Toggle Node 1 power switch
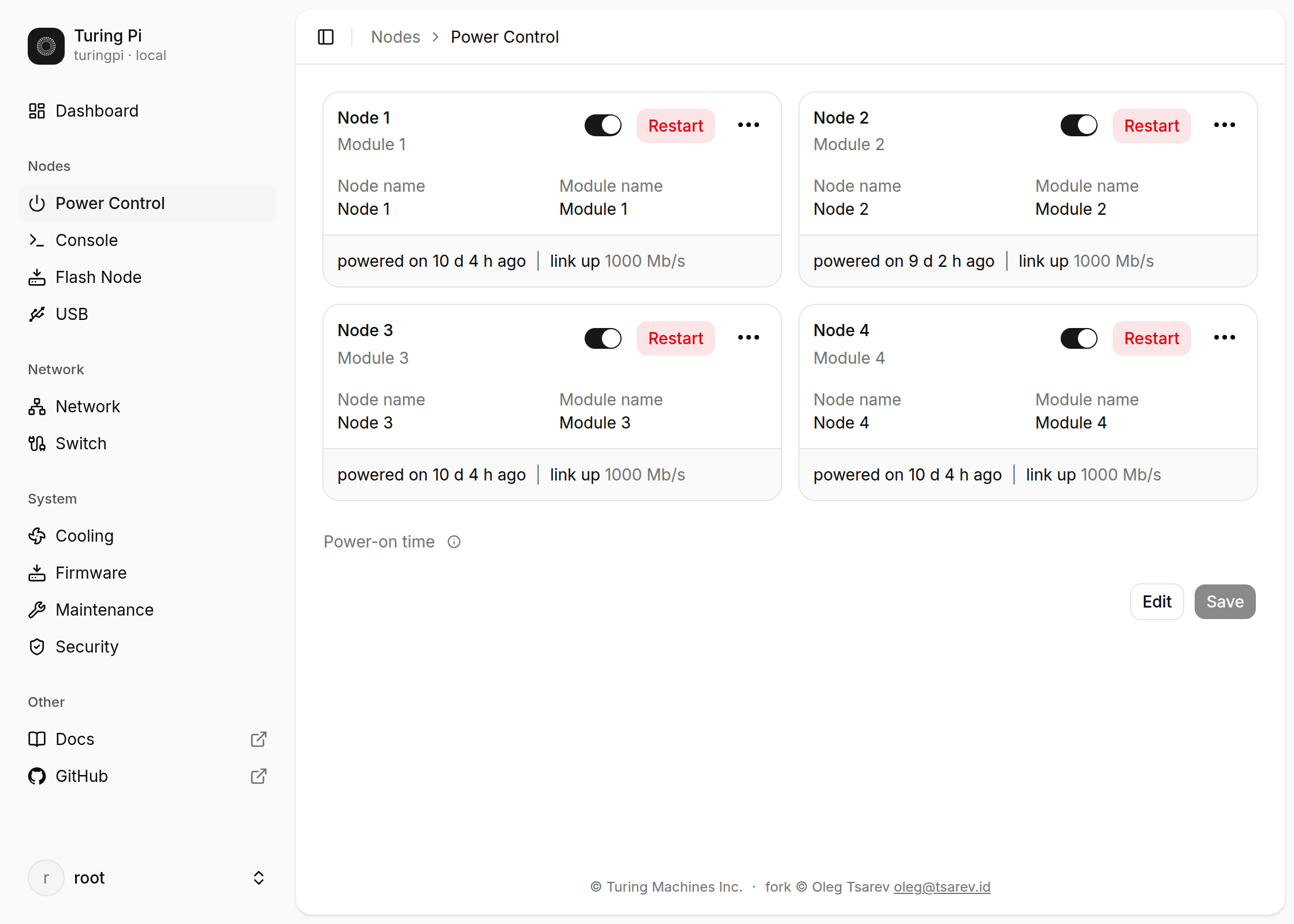Viewport: 1294px width, 924px height. [x=603, y=125]
